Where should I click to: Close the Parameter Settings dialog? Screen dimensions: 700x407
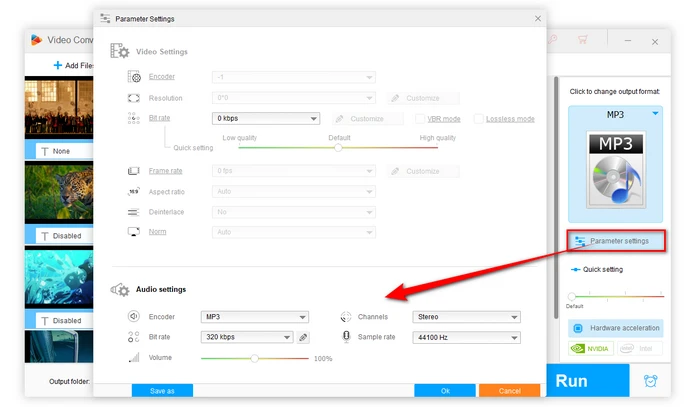pos(538,18)
